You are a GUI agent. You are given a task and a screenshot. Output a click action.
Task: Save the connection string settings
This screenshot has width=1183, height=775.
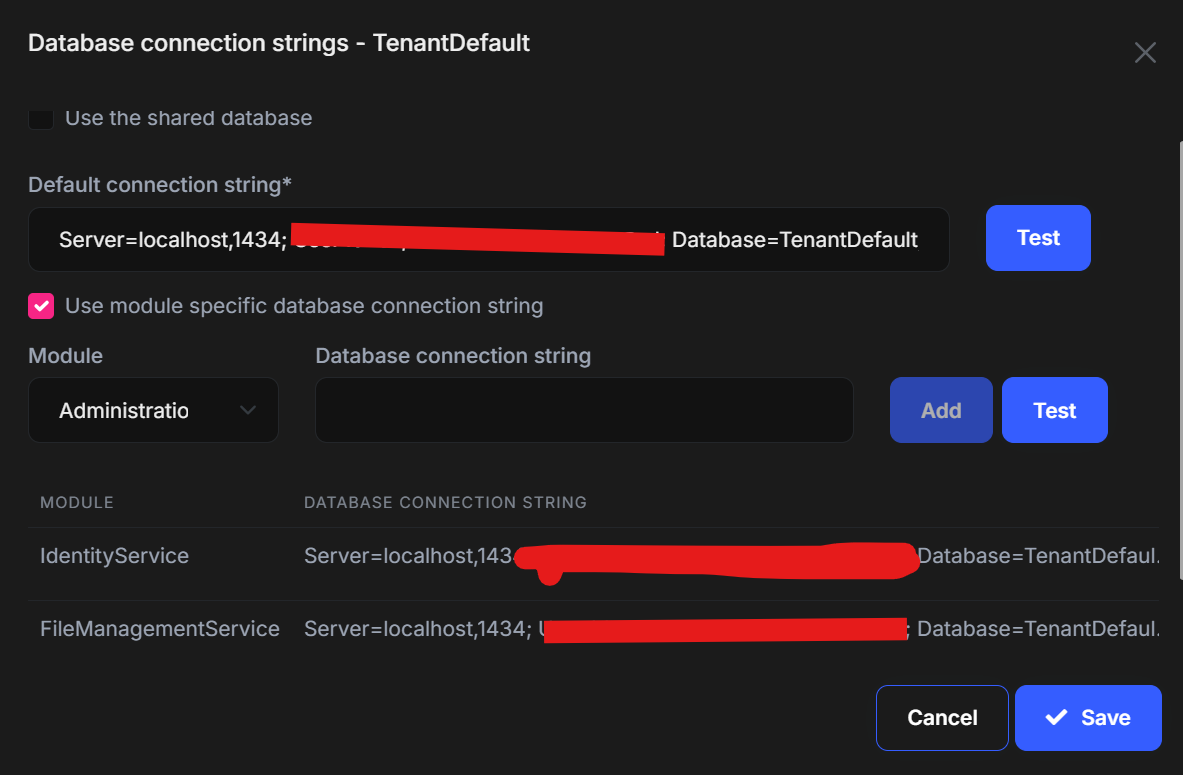click(1088, 717)
